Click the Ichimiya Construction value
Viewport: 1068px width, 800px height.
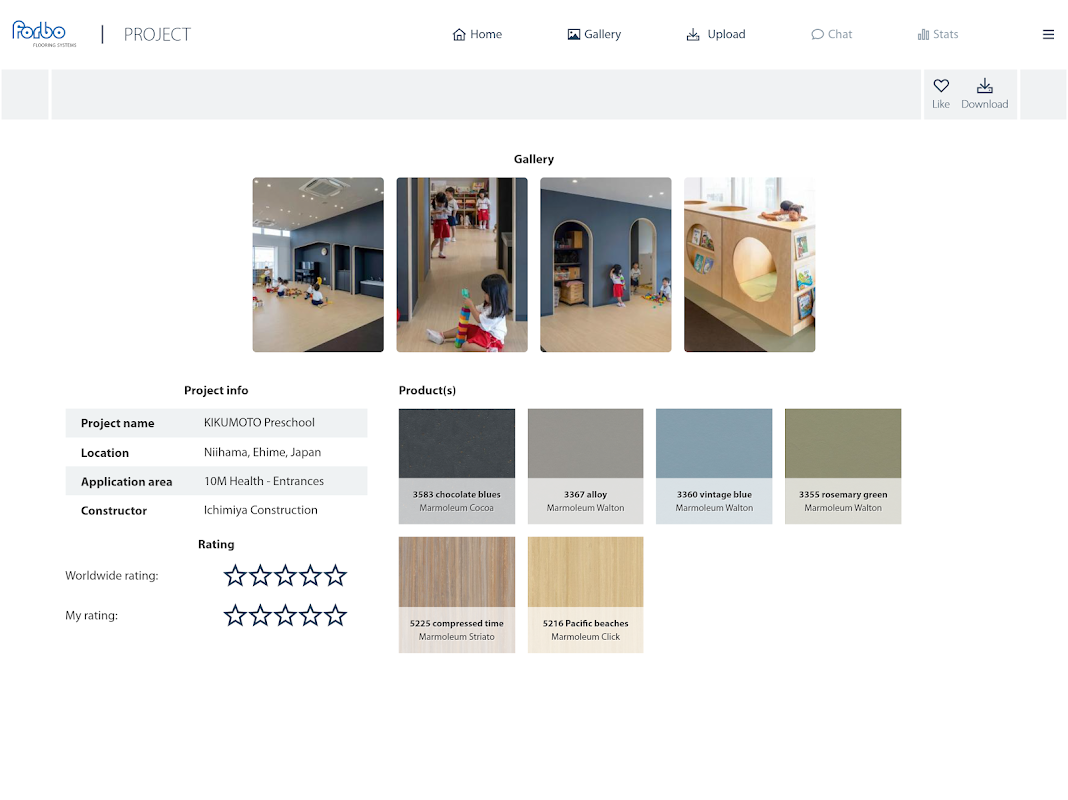[x=261, y=510]
